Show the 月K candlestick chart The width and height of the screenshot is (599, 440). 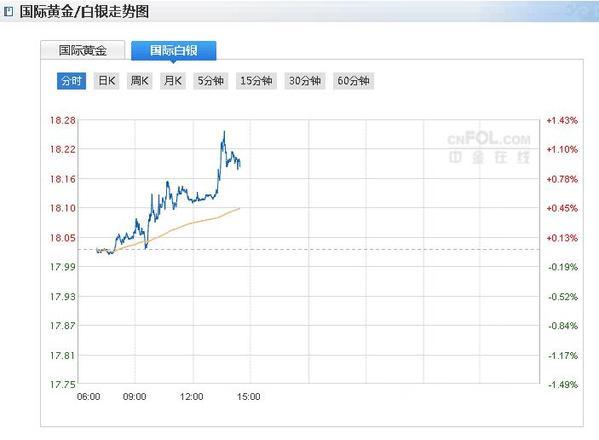[x=173, y=81]
